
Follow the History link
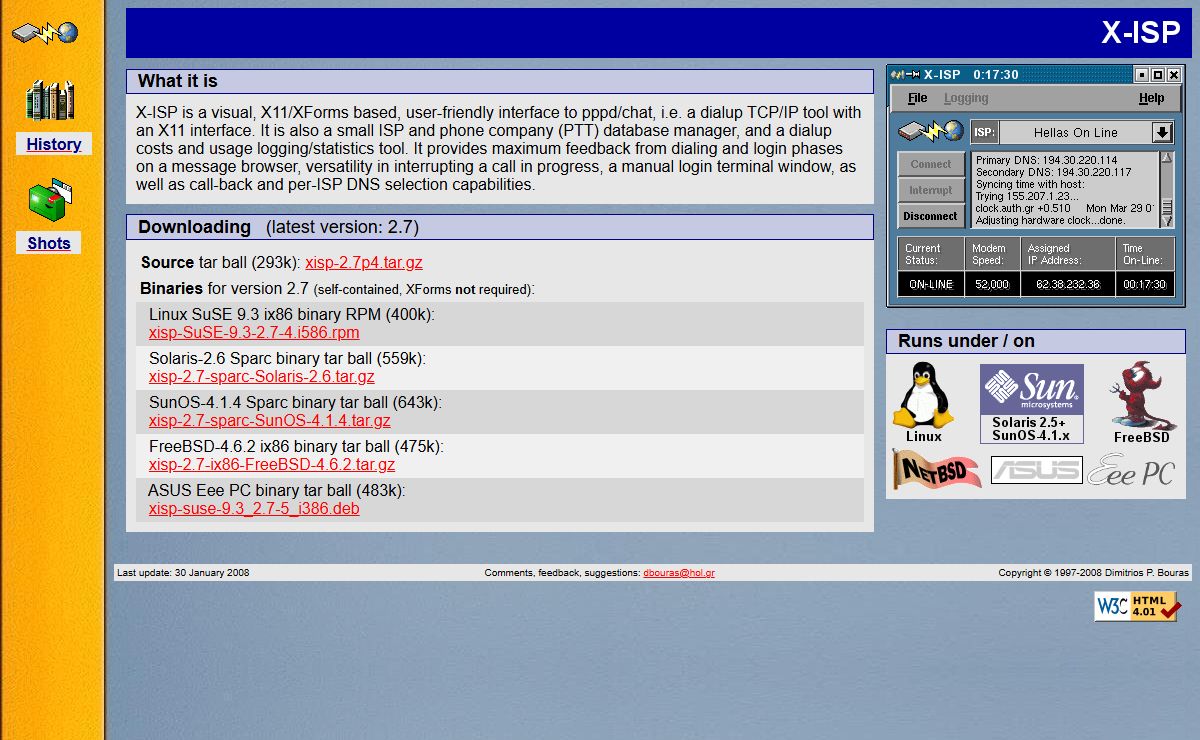[x=54, y=144]
